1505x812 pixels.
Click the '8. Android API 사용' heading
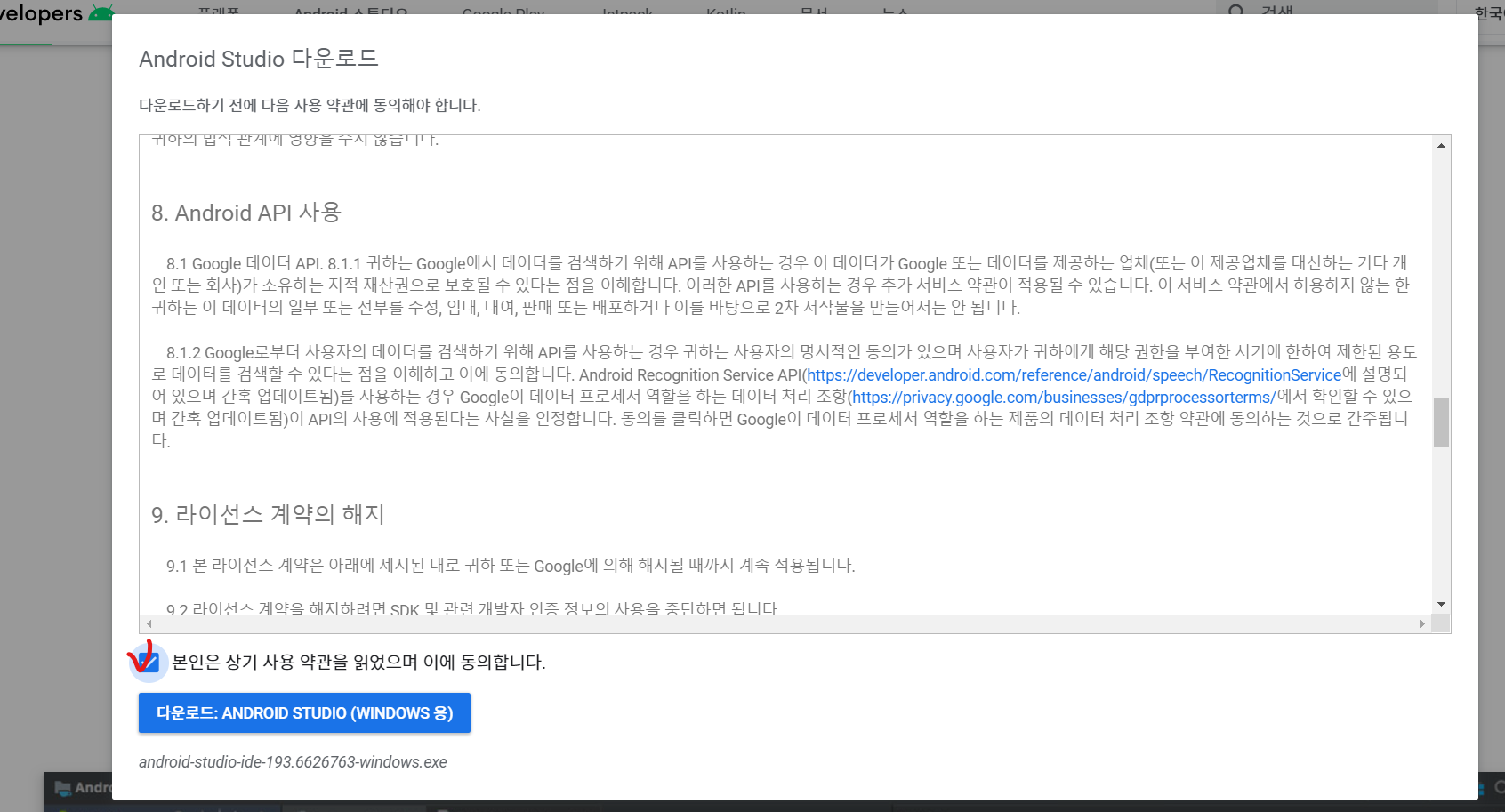(246, 213)
